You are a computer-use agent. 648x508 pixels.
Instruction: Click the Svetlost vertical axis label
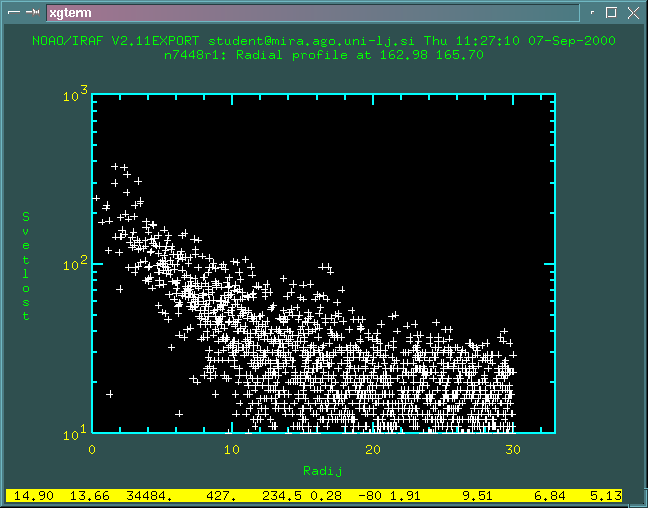(26, 266)
